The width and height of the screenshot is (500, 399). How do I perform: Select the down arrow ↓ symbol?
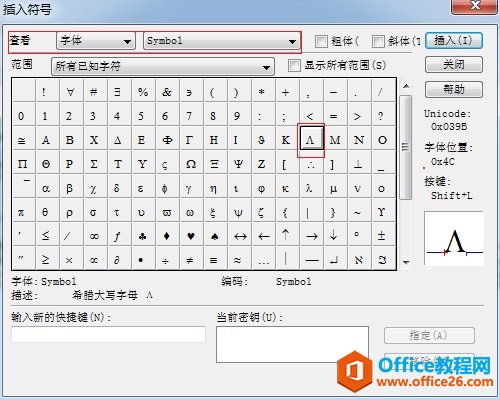334,235
